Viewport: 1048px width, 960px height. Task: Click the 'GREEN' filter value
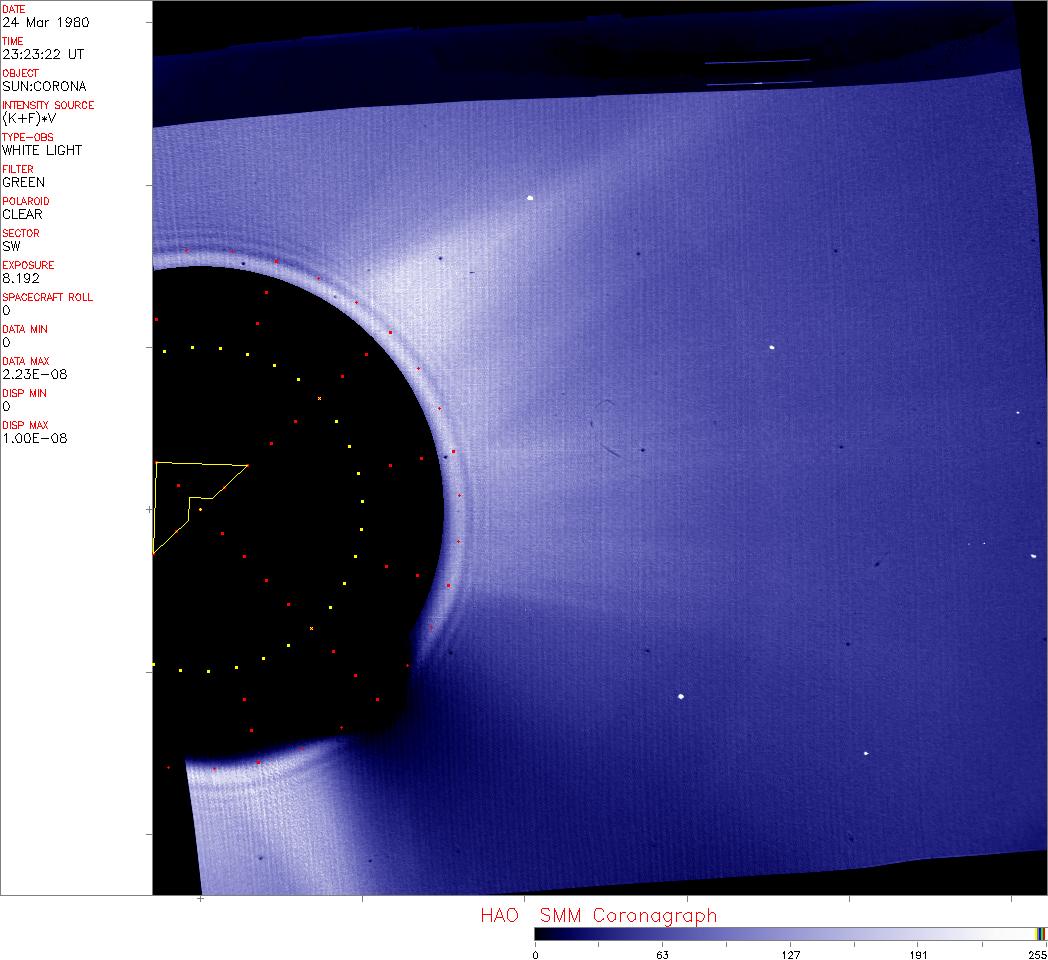pos(23,182)
